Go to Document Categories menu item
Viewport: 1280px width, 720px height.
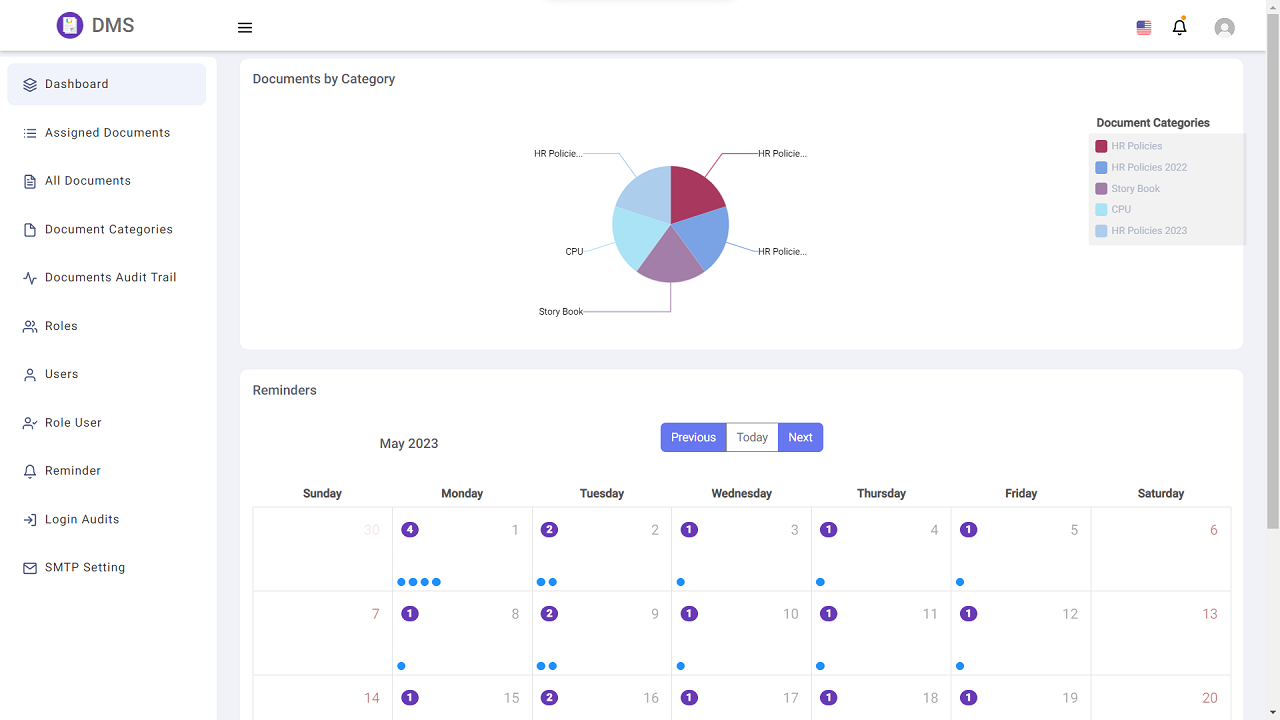pos(108,230)
